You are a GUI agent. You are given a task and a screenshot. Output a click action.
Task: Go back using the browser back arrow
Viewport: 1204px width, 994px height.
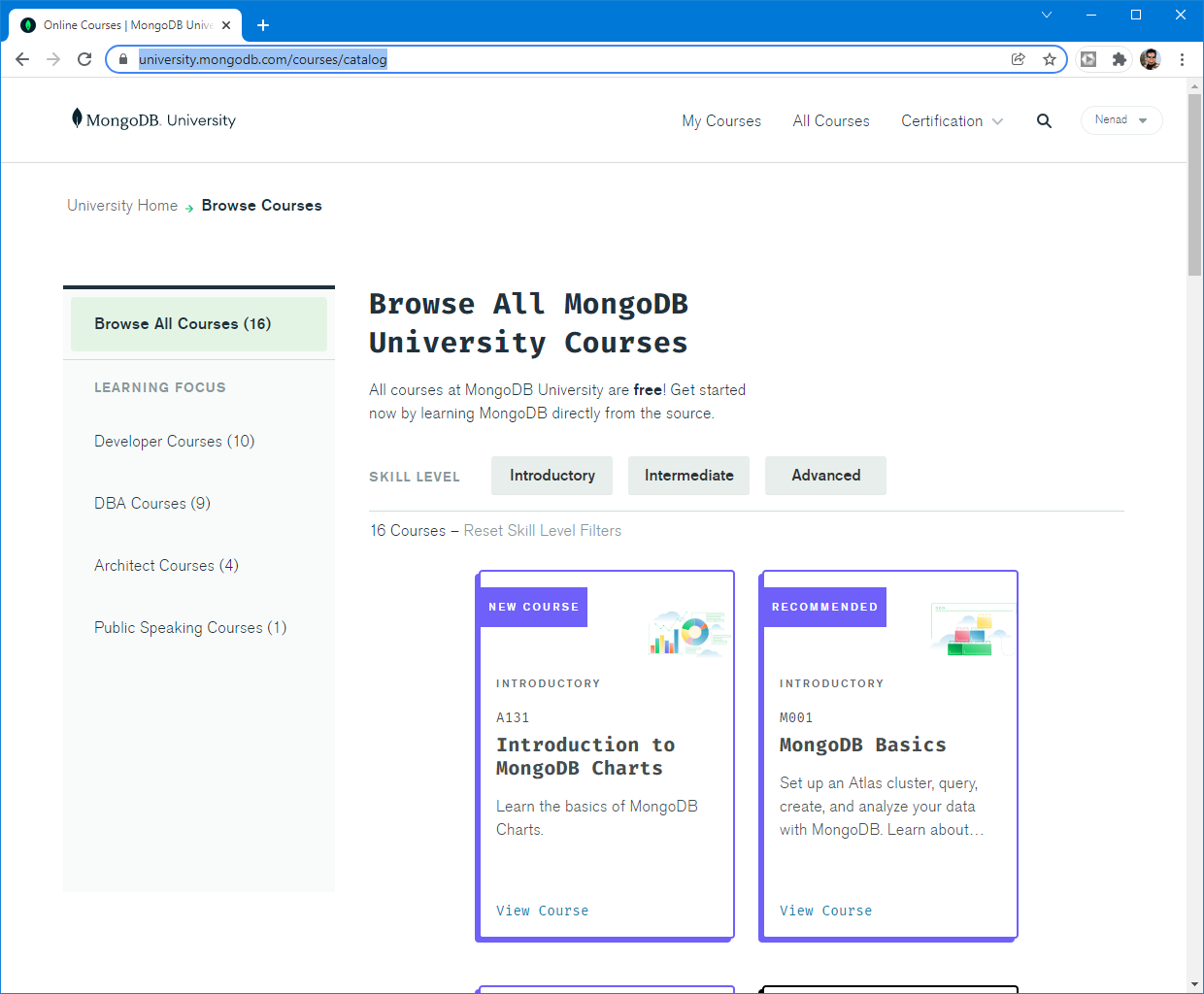[x=22, y=59]
